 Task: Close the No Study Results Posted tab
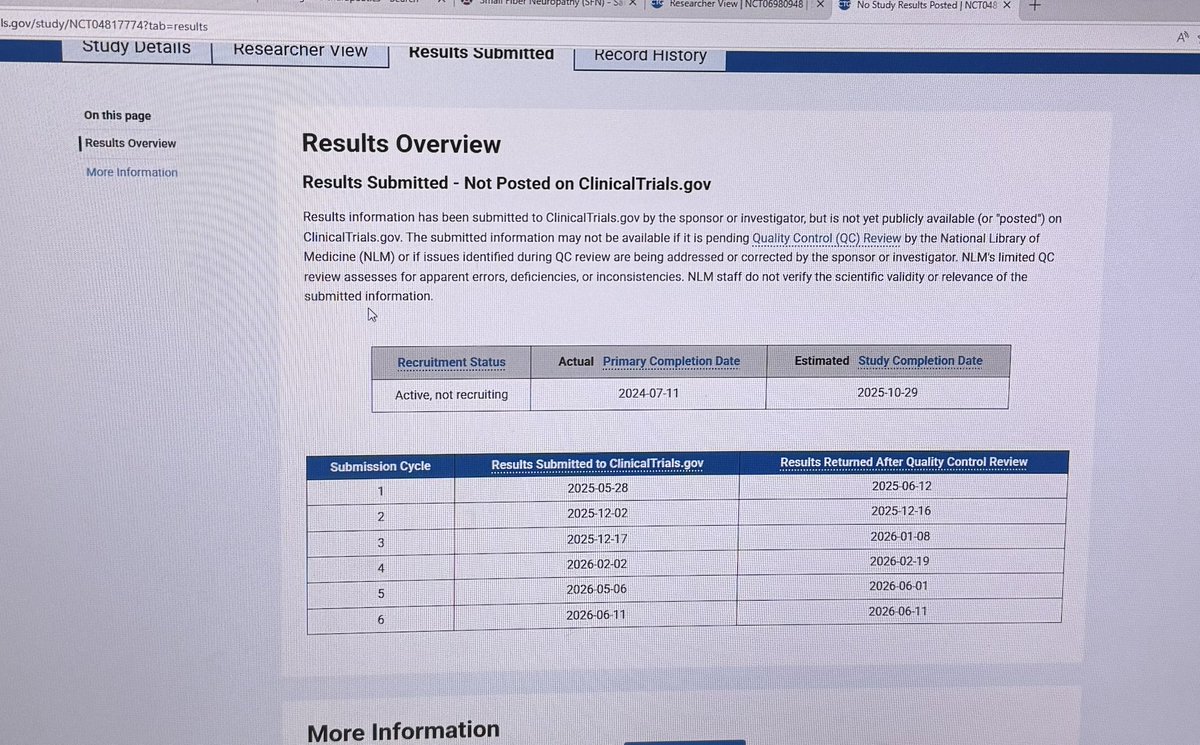pyautogui.click(x=1005, y=5)
